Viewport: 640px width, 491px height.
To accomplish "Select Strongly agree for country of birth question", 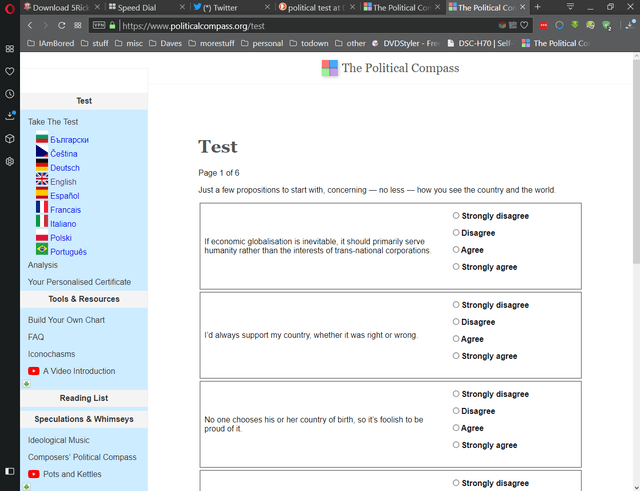I will (456, 445).
